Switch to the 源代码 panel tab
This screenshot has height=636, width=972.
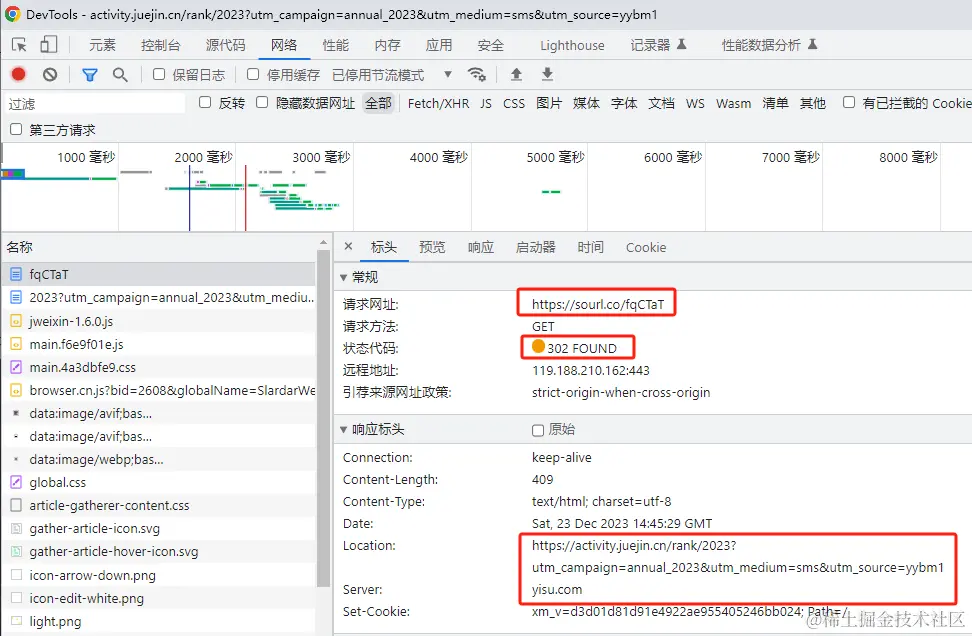(x=226, y=45)
